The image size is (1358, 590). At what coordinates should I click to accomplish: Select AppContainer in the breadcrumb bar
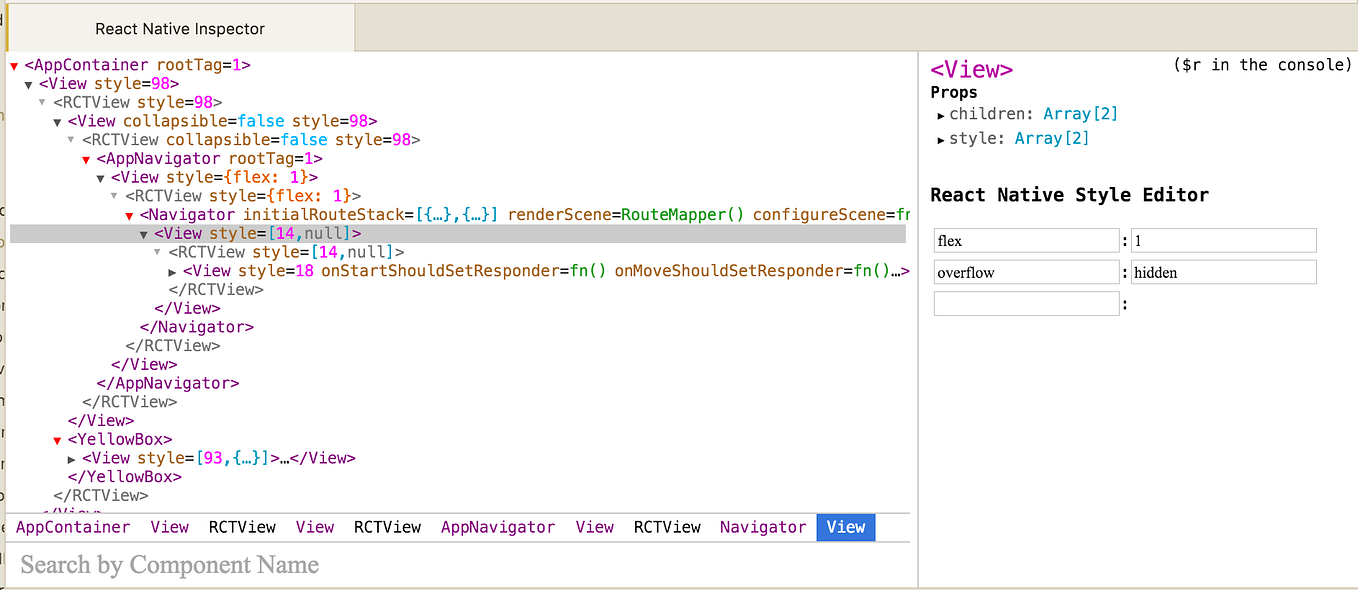(x=72, y=527)
